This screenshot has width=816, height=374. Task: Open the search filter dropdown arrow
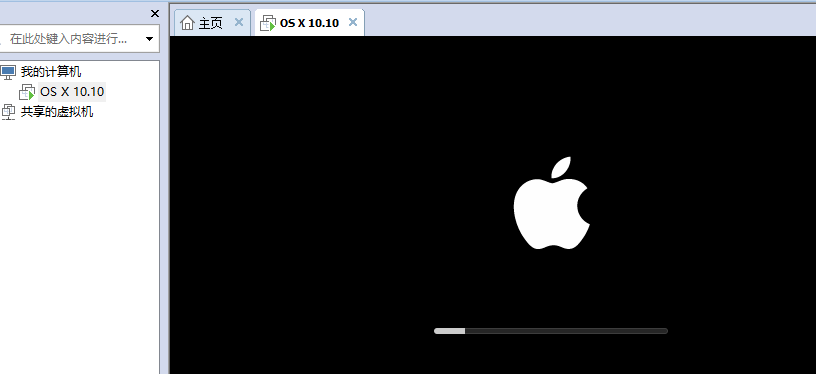[150, 39]
